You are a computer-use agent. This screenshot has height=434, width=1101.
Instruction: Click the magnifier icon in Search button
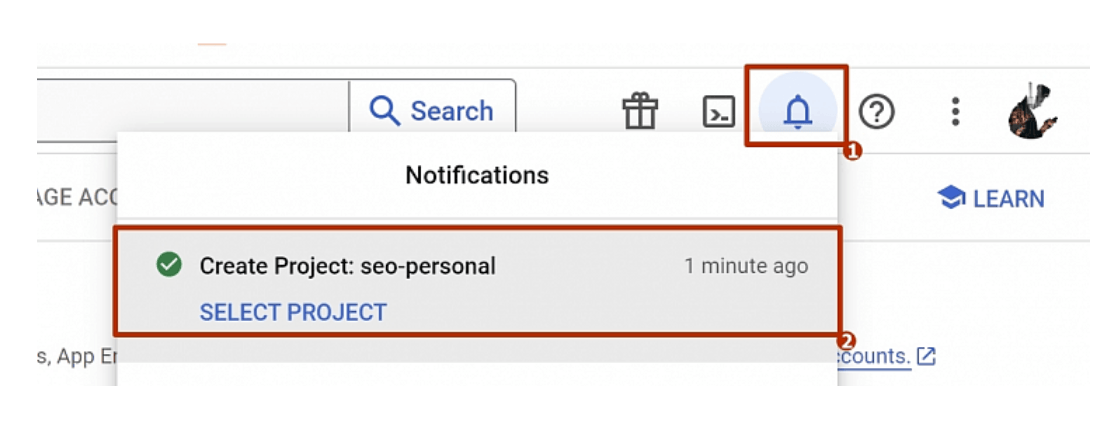[385, 110]
